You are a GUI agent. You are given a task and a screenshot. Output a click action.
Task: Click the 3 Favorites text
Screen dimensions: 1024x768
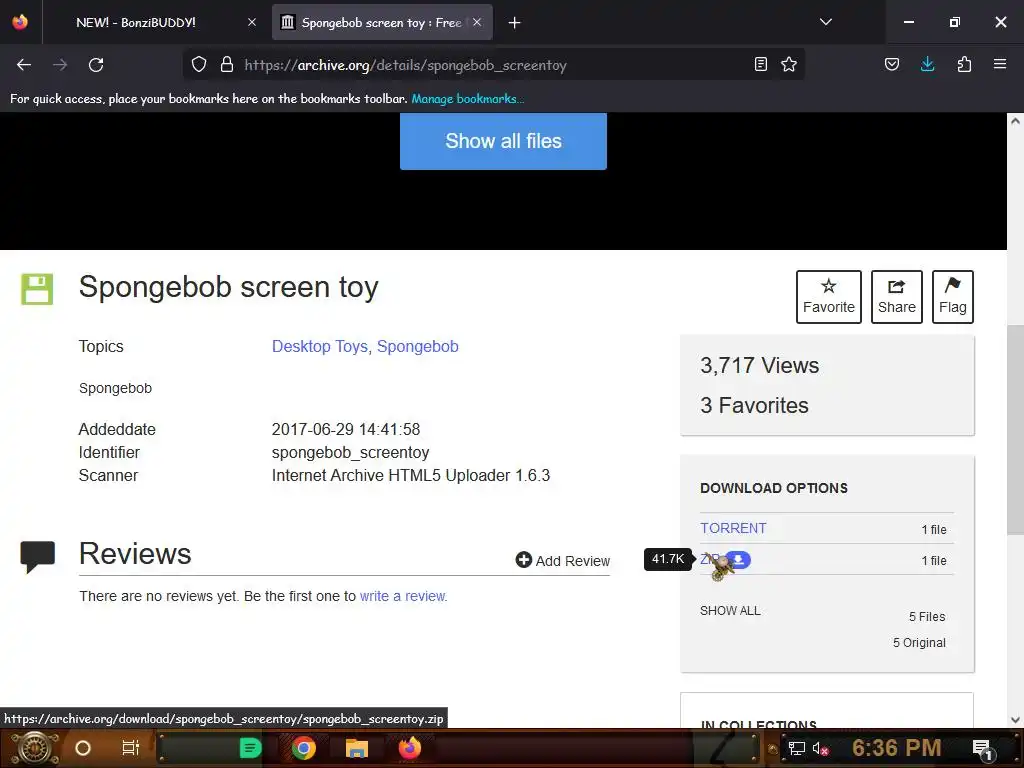coord(754,406)
